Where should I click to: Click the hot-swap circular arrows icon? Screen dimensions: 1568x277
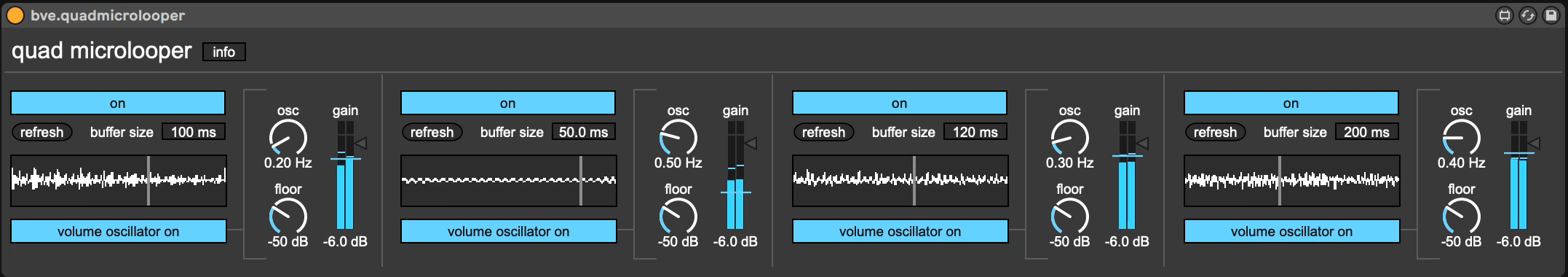pyautogui.click(x=1527, y=15)
